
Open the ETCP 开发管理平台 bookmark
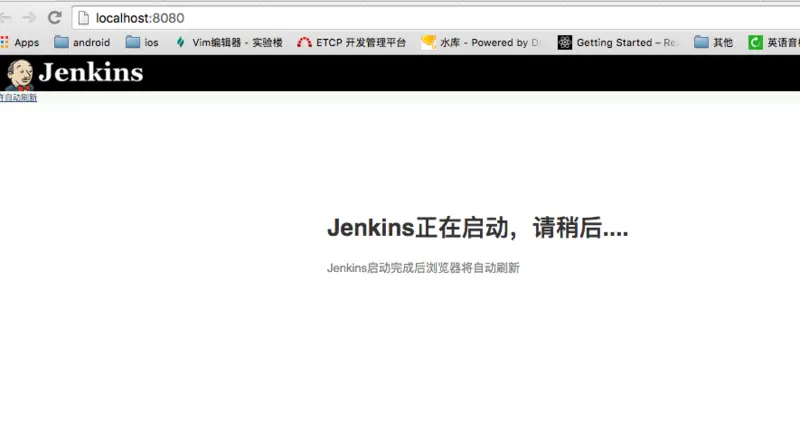pos(352,42)
